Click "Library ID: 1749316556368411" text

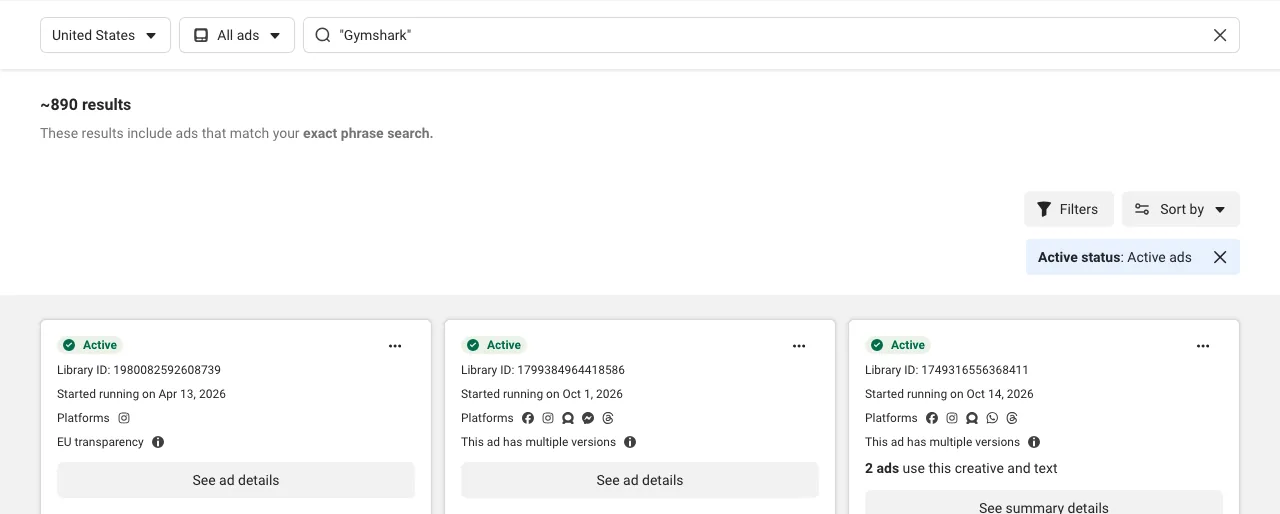(947, 370)
